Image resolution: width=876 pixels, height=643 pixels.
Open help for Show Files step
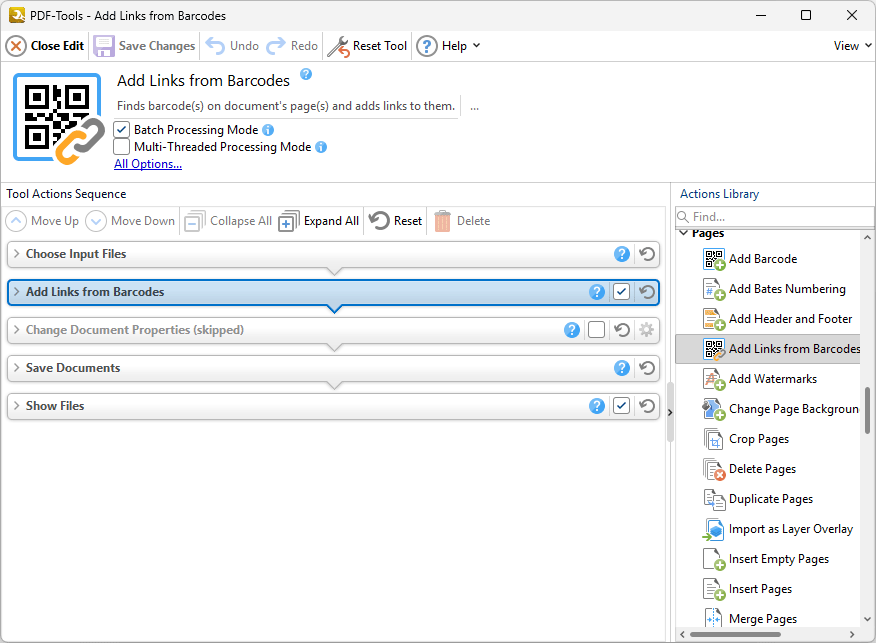click(597, 406)
